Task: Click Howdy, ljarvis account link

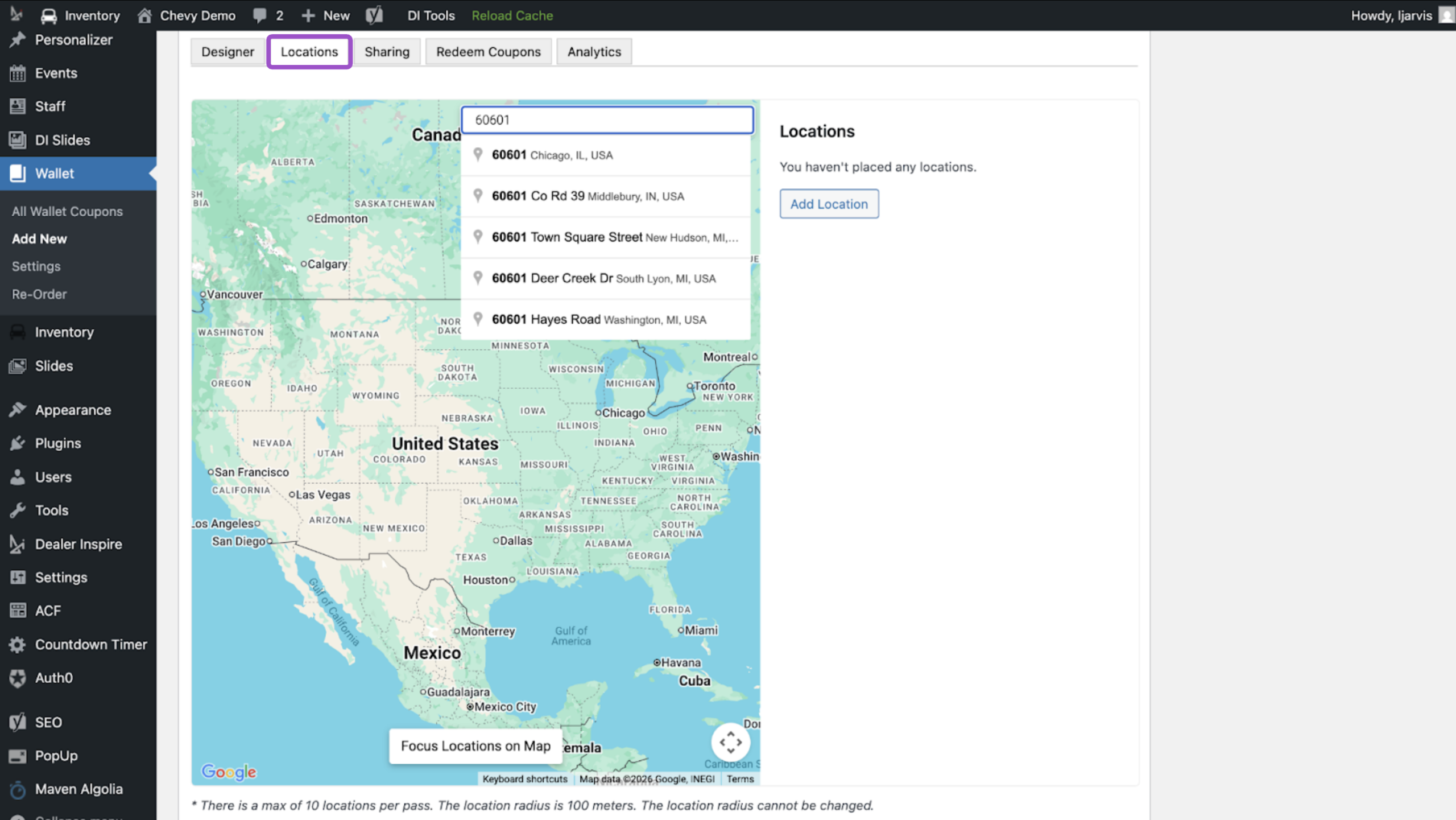Action: tap(1391, 15)
